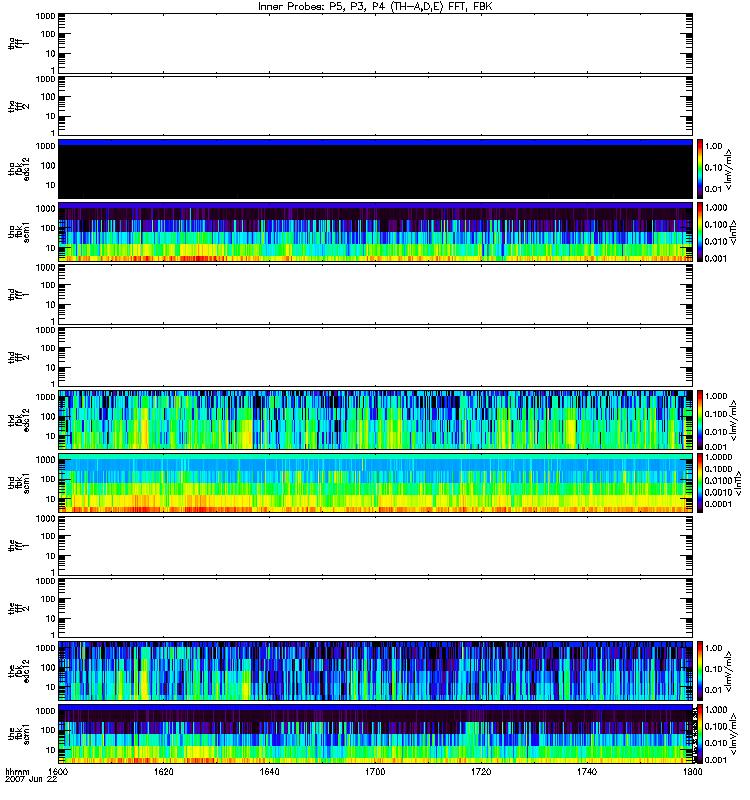Select the thd fbk scm1 spectrogram panel
Viewport: 750px width, 800px height.
click(376, 483)
